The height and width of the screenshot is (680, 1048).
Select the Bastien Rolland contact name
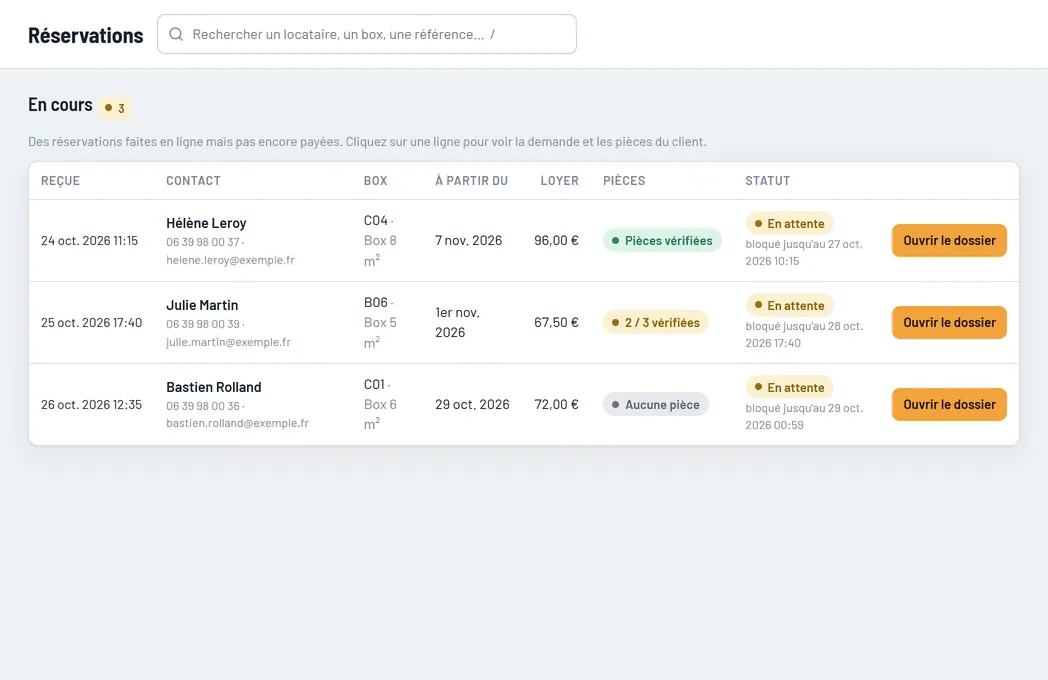click(x=214, y=387)
